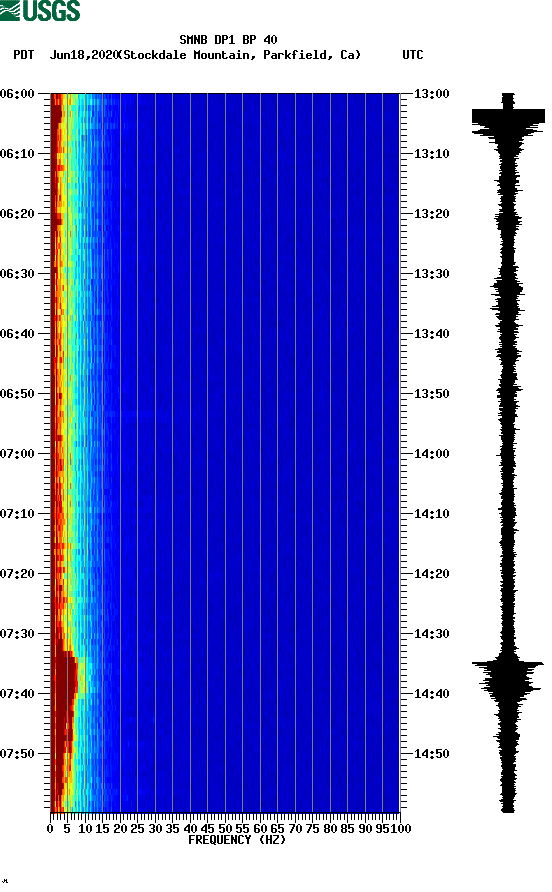Click the 40 Hz frequency tick label
The width and height of the screenshot is (552, 892).
[x=190, y=829]
